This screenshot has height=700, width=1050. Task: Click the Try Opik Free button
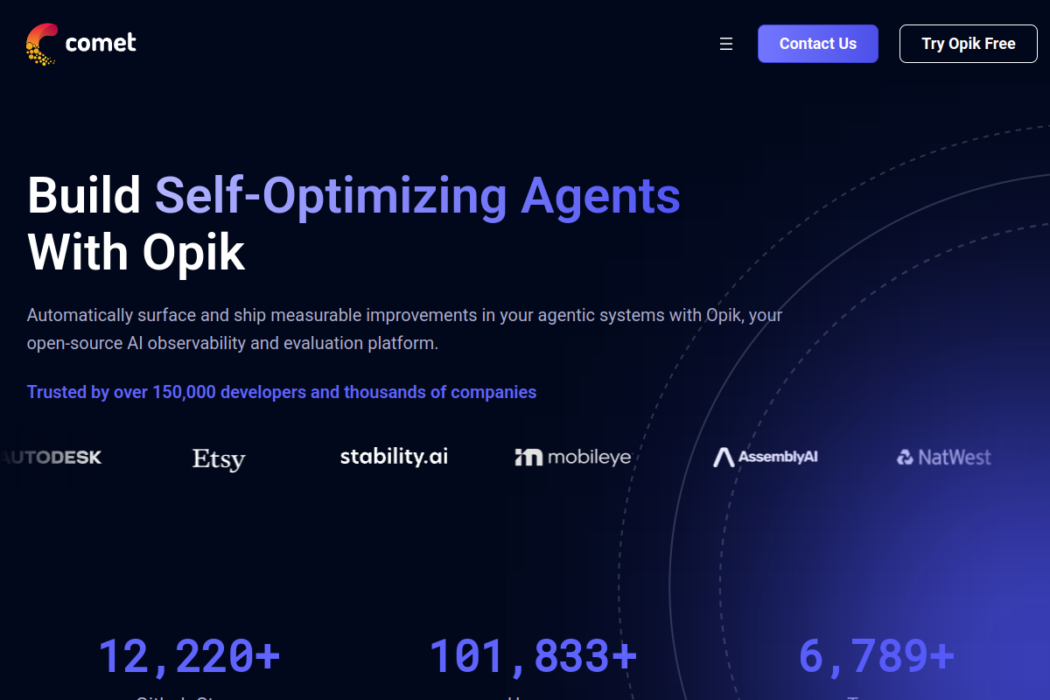tap(968, 44)
